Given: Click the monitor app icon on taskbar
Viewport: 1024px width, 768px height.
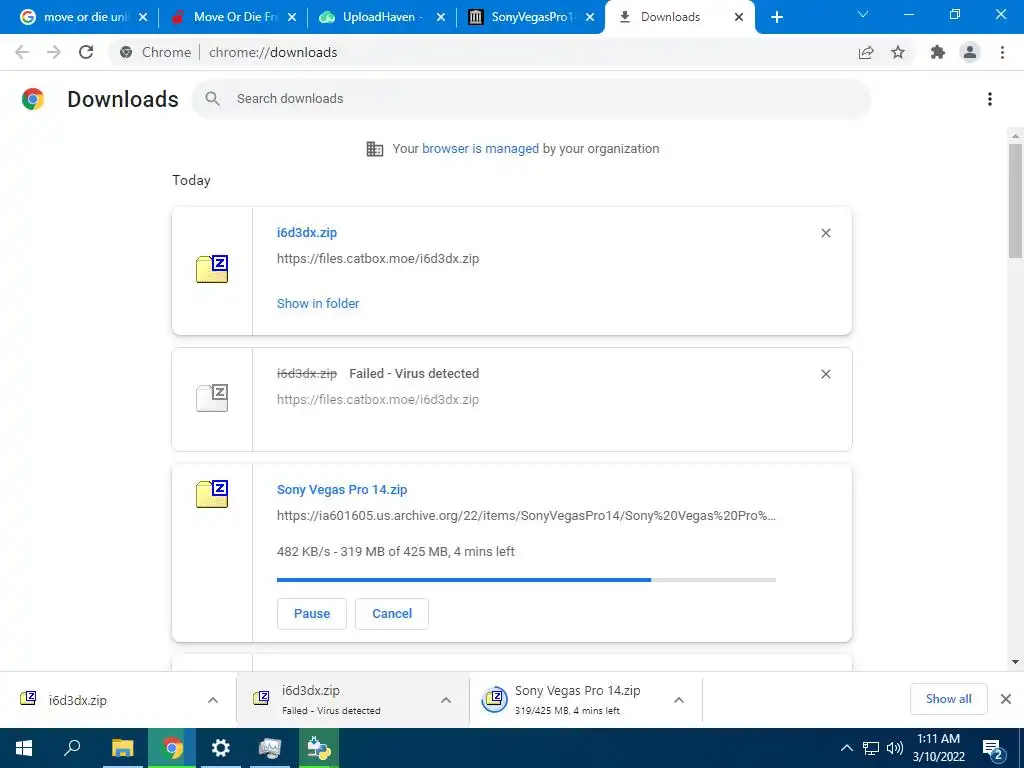Looking at the screenshot, I should [x=270, y=748].
